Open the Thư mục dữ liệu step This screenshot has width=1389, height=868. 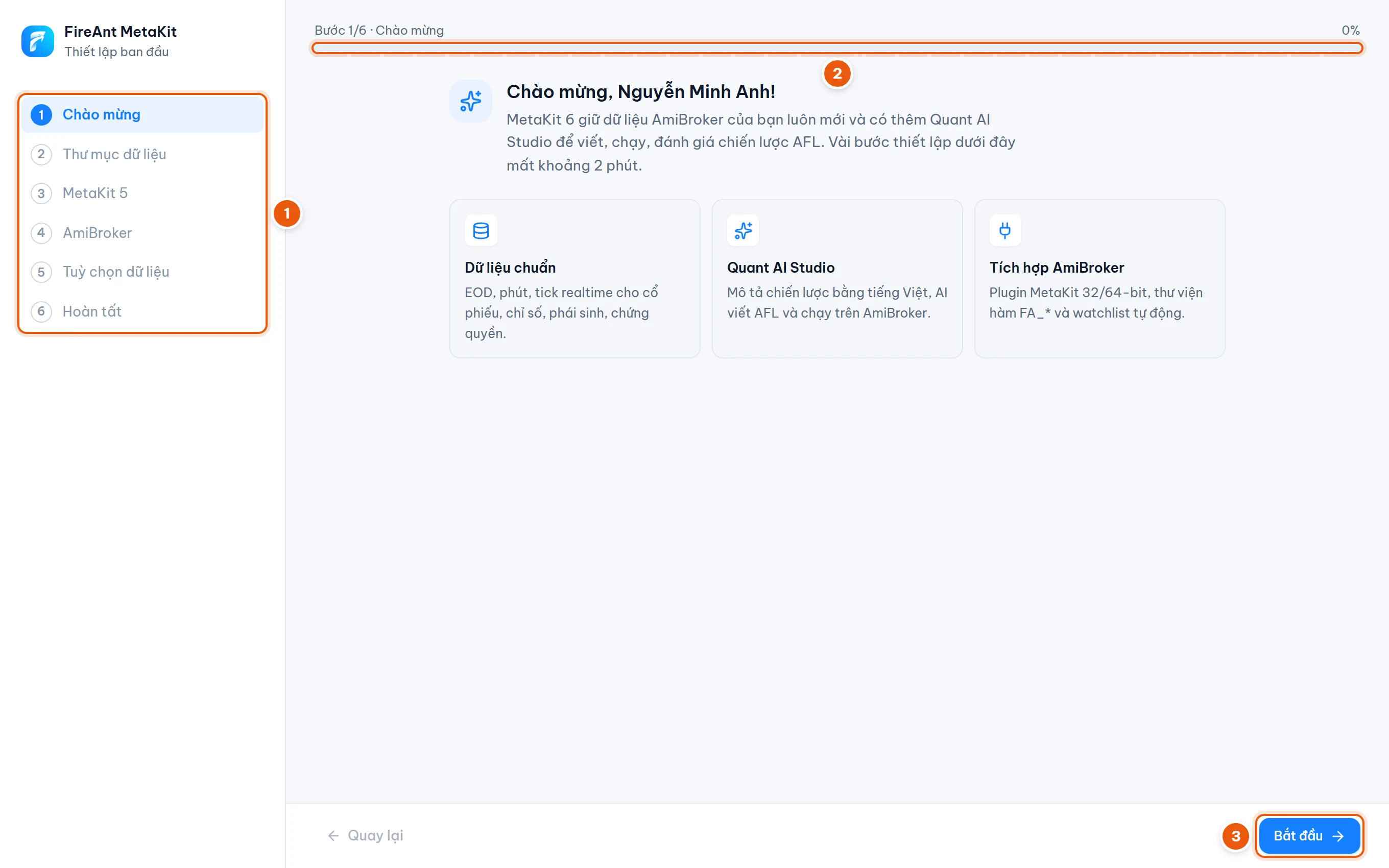tap(142, 154)
